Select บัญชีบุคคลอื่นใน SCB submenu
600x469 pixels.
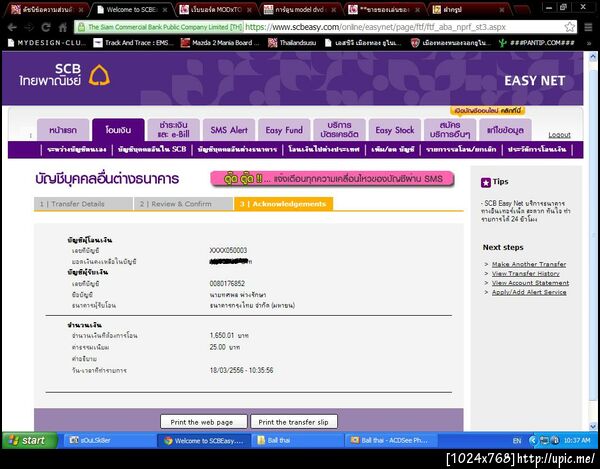[x=152, y=150]
